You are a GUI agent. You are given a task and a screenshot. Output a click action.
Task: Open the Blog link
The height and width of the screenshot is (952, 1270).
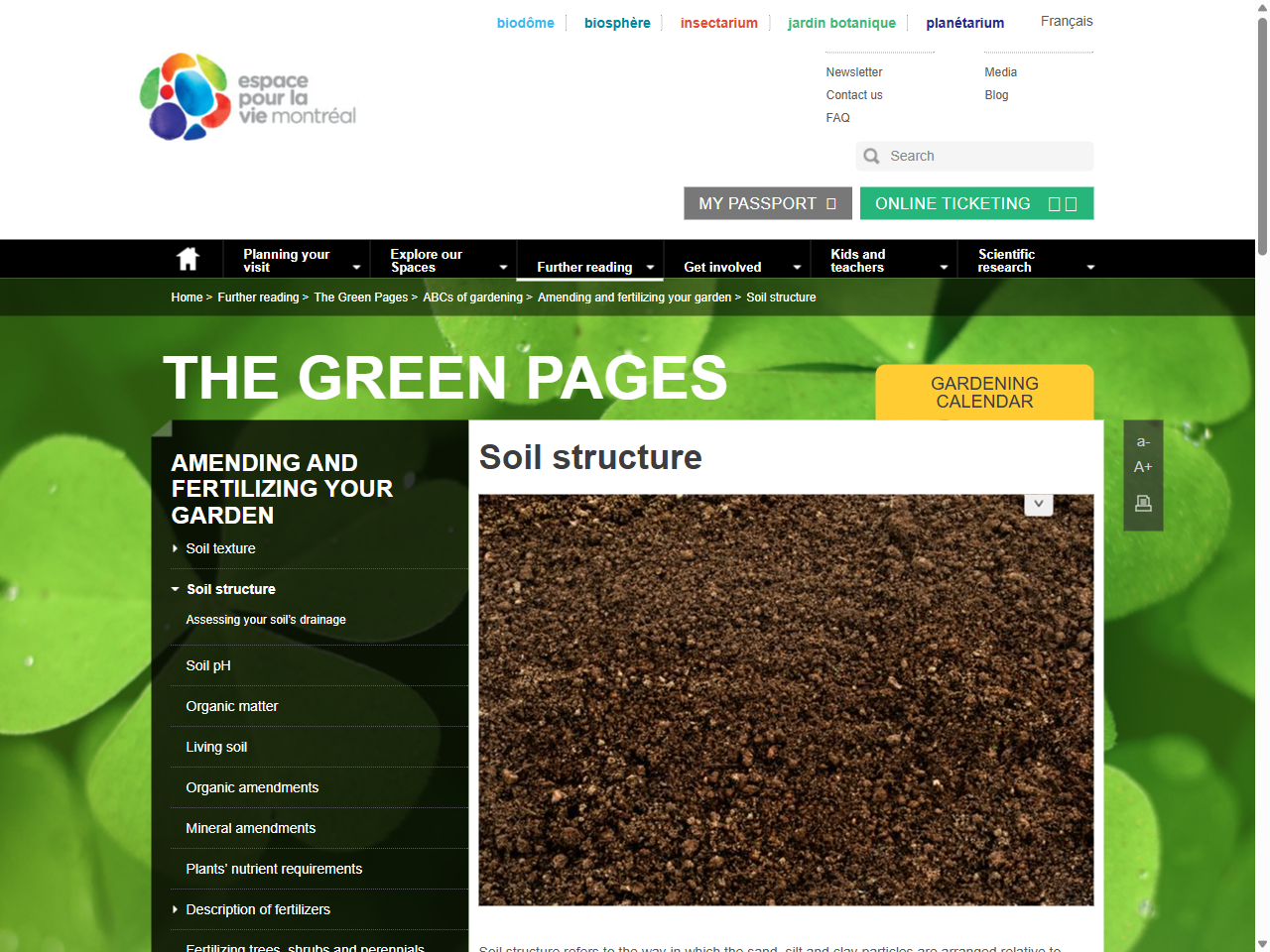point(996,95)
